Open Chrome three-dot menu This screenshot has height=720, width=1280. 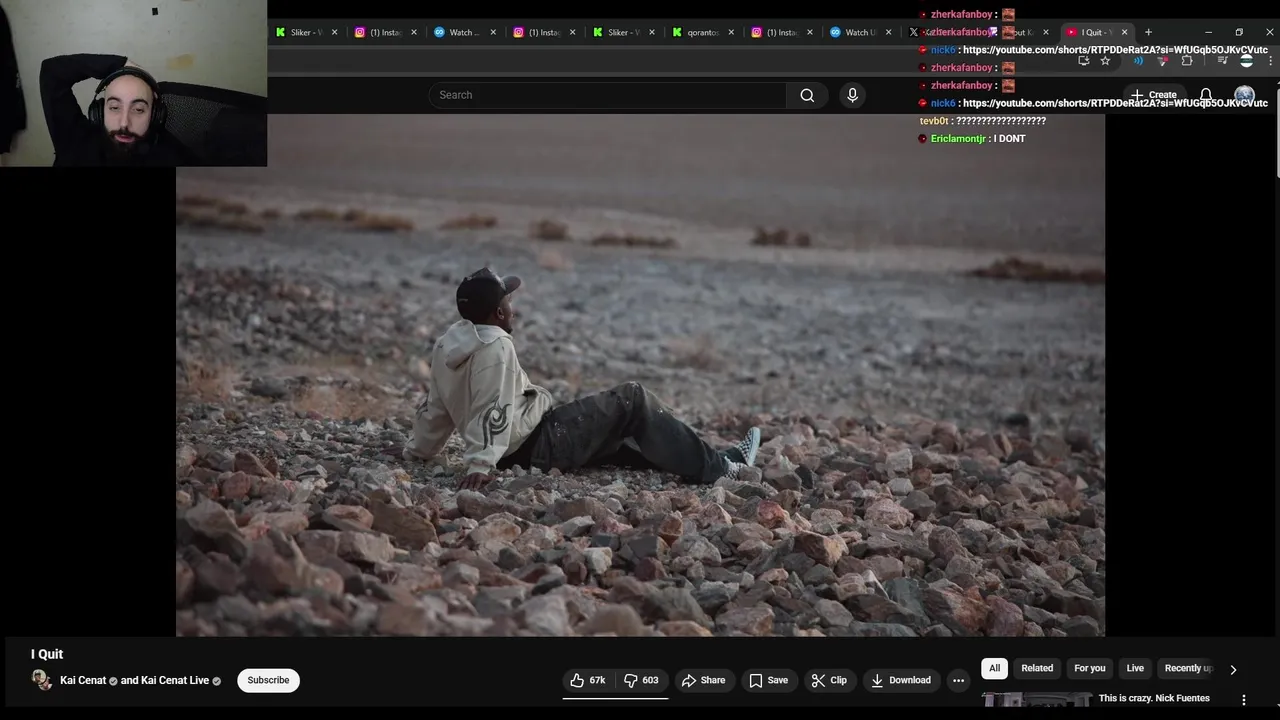pos(1270,61)
